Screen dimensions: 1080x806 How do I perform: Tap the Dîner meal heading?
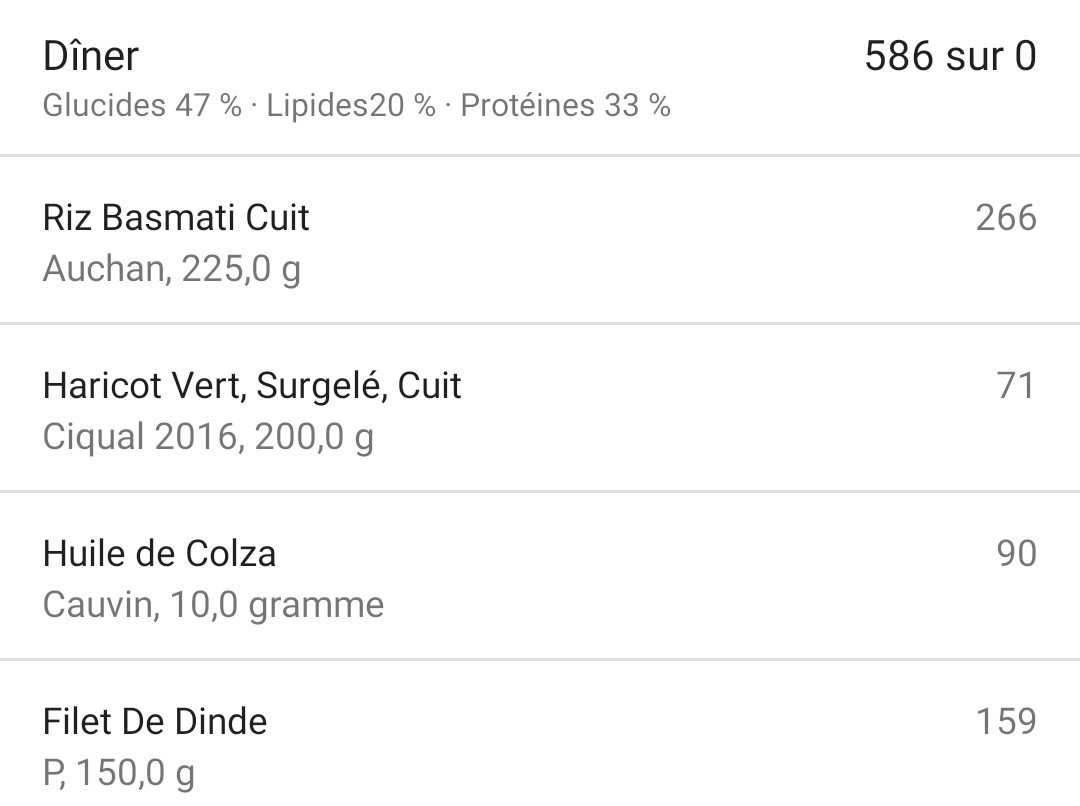tap(91, 56)
